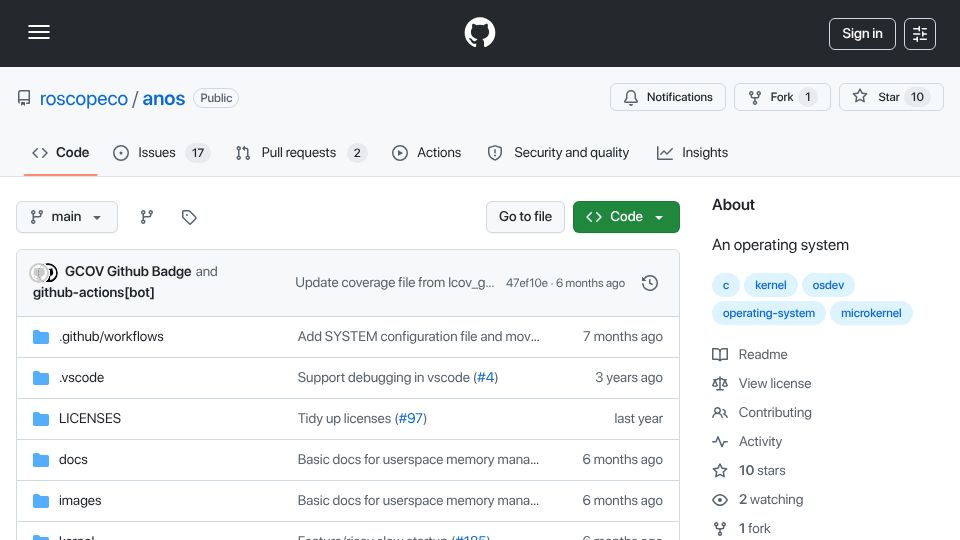The image size is (960, 540).
Task: Star the anos repository
Action: click(x=891, y=97)
